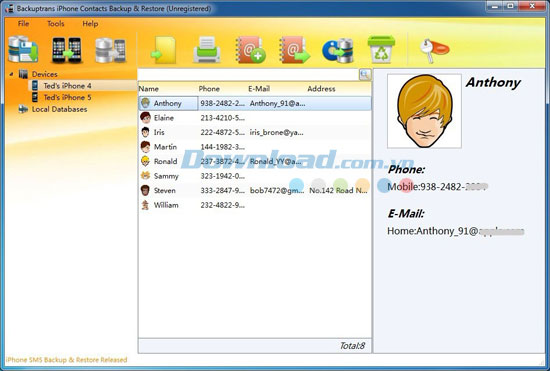Click Elaine's avatar icon in list
Image resolution: width=550 pixels, height=371 pixels.
146,117
